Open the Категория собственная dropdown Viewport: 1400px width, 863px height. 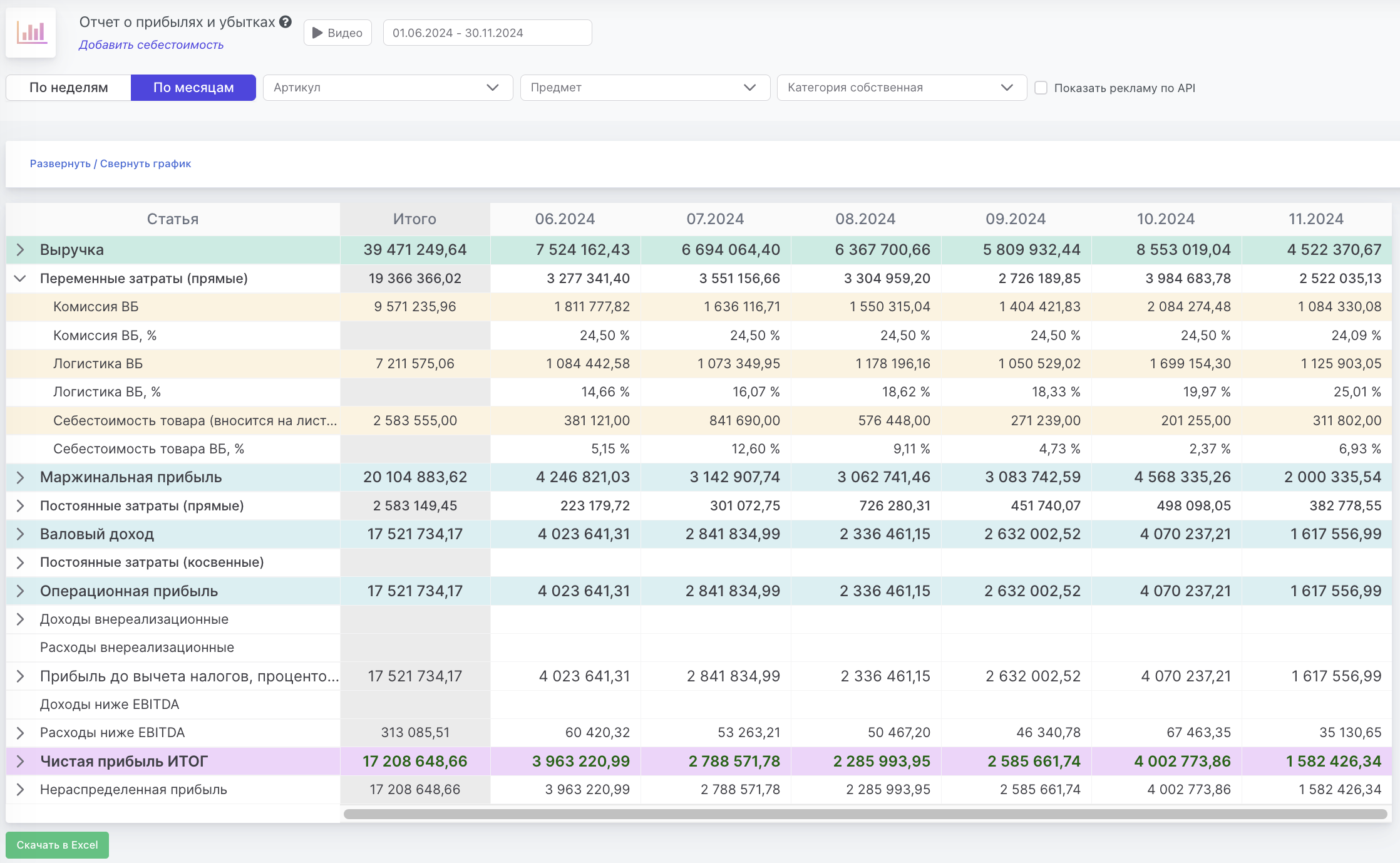pos(901,88)
